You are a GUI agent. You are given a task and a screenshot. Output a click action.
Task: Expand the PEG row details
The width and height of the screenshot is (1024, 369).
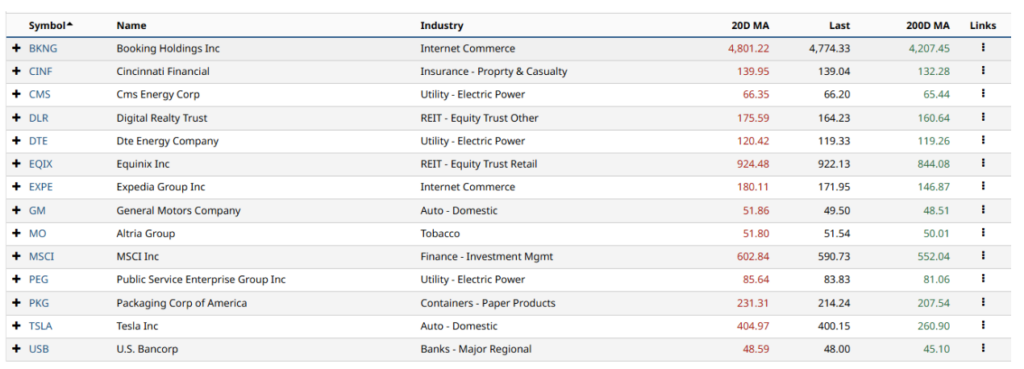point(16,280)
